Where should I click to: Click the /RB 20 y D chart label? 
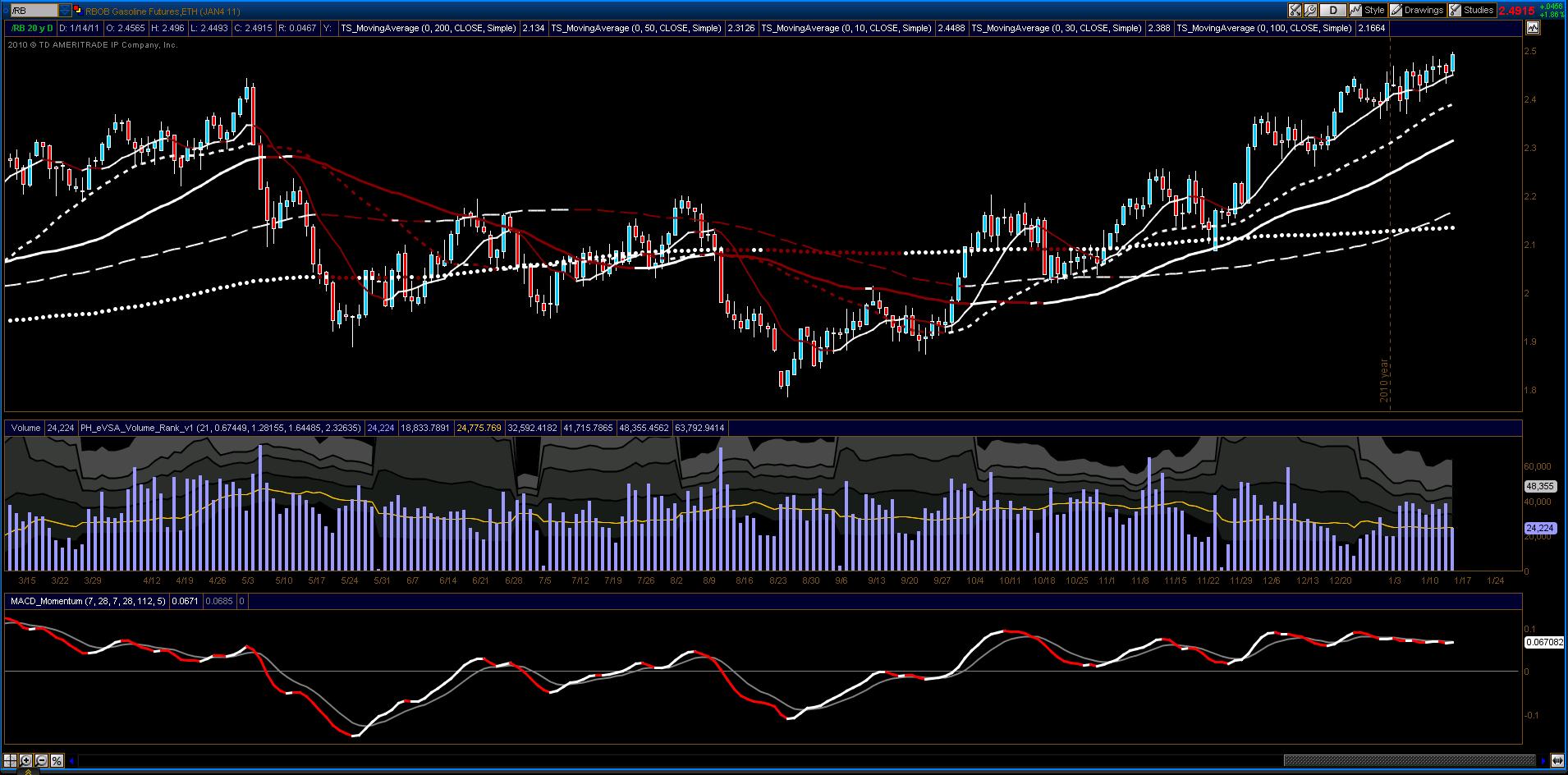tap(30, 28)
